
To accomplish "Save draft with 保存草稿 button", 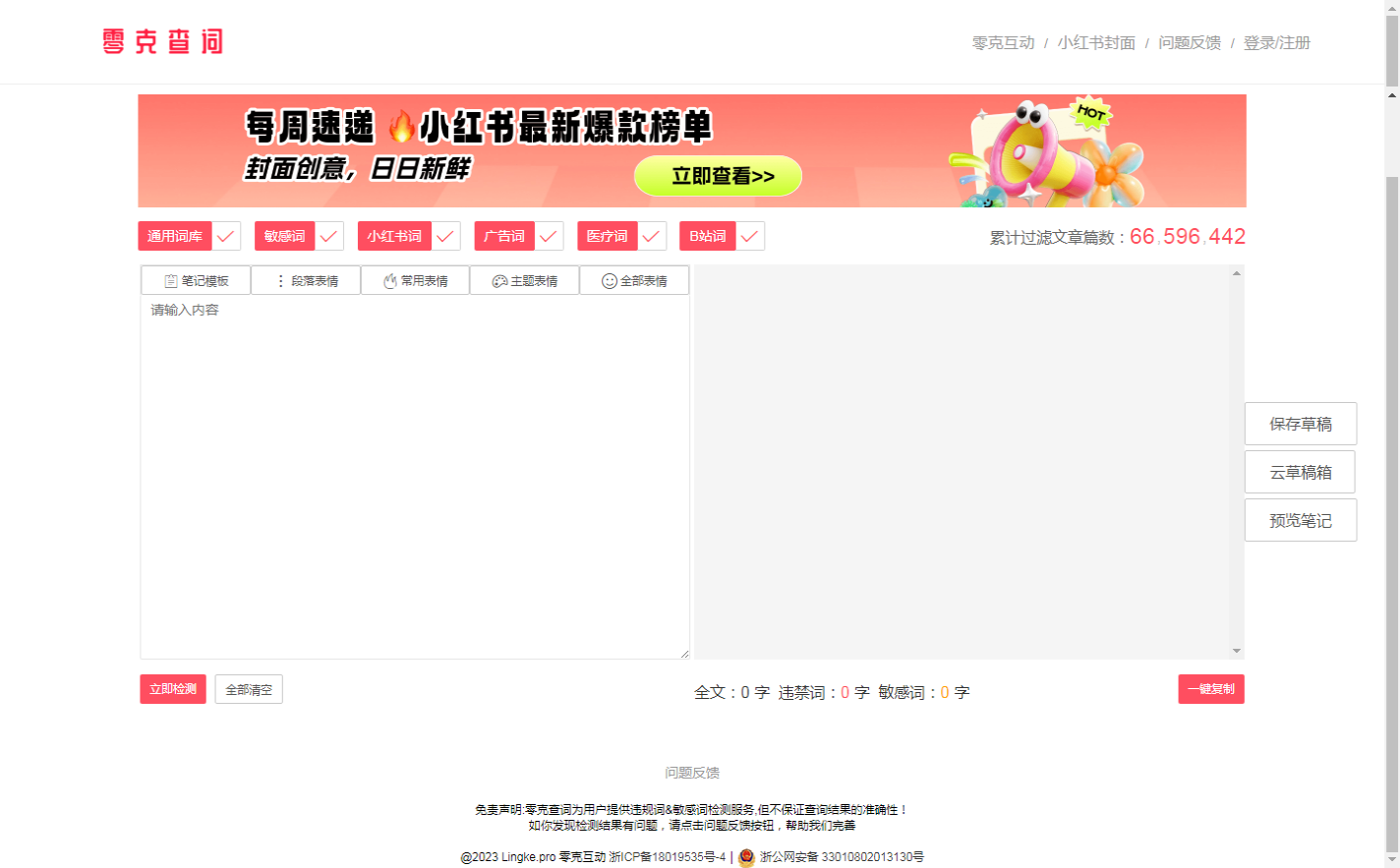I will [1300, 424].
